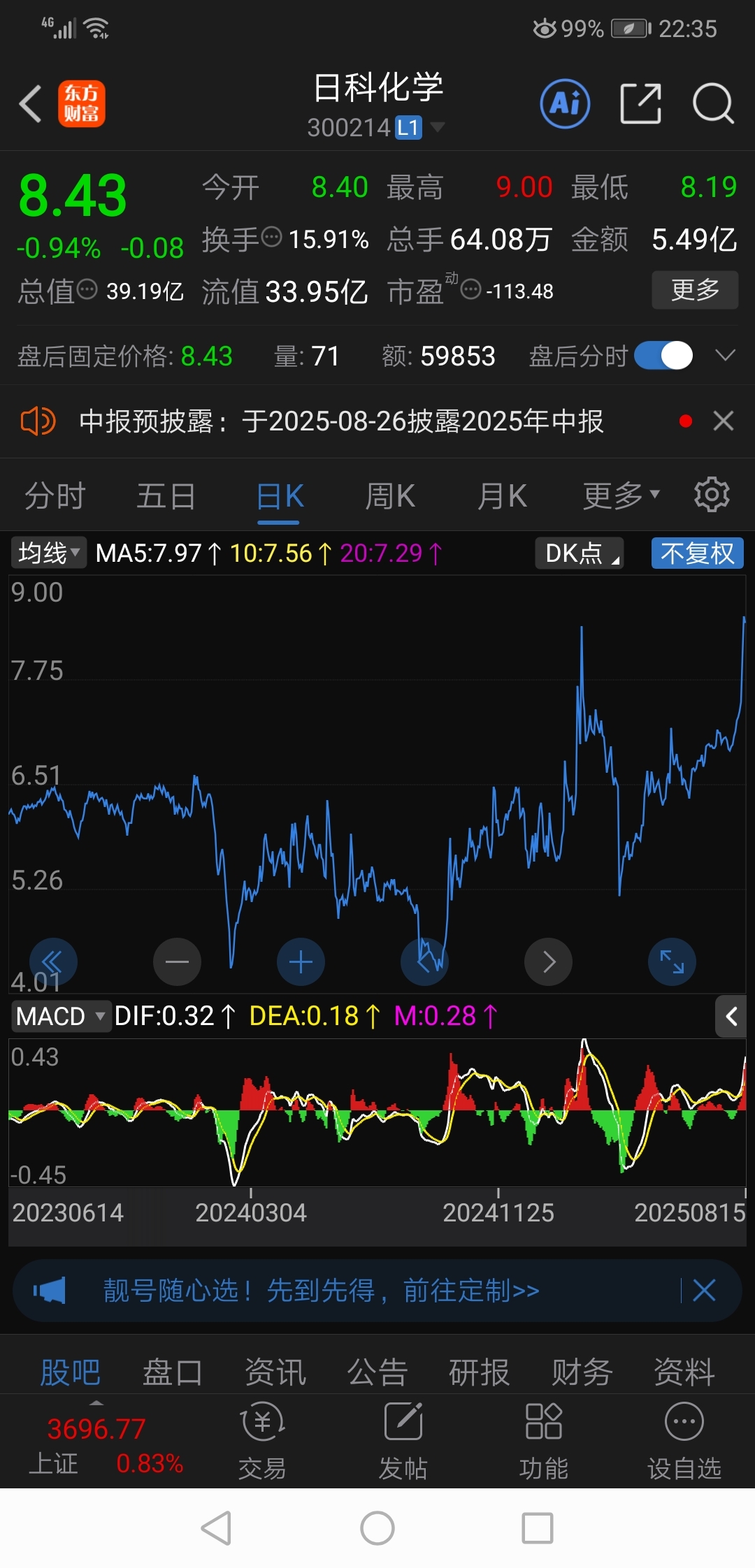Tap the Android home navigation button
Viewport: 755px width, 1568px height.
377,1528
